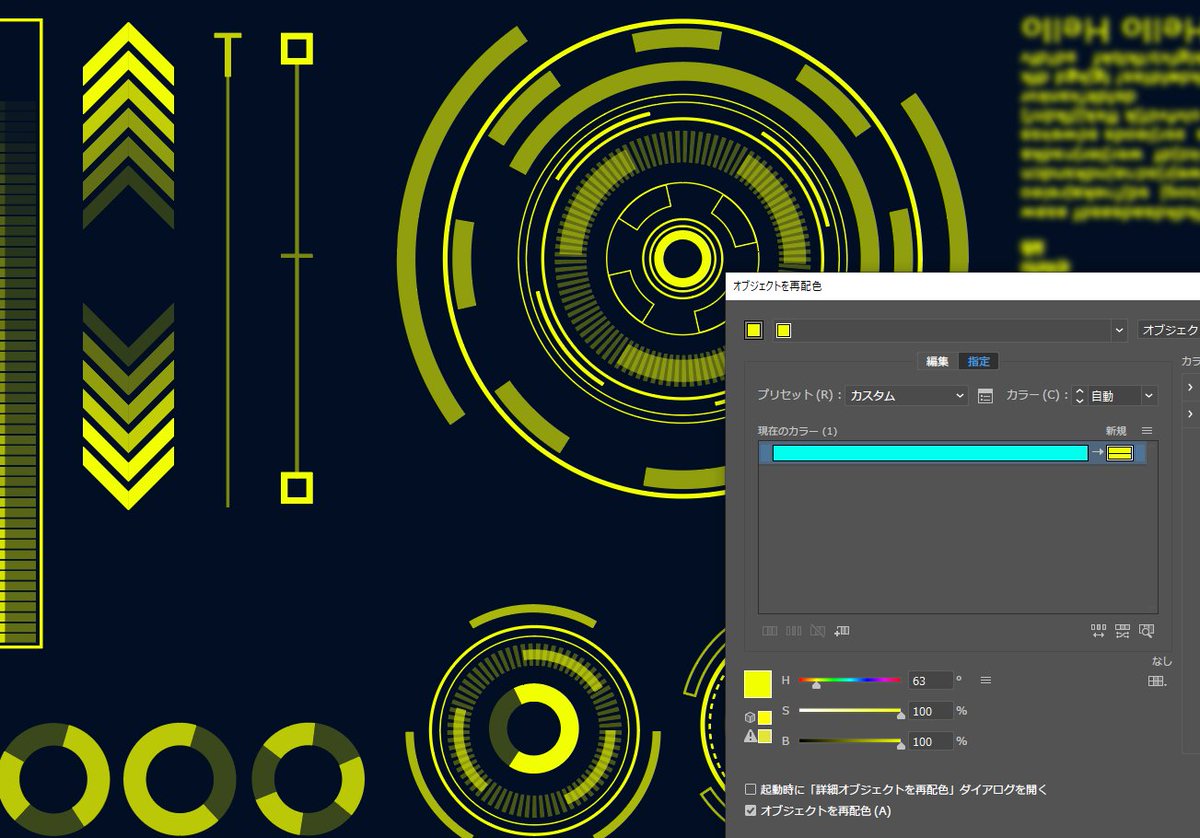Screen dimensions: 1200x838
Task: Click the recolor options icon beside the preset dropdown
Action: 985,396
